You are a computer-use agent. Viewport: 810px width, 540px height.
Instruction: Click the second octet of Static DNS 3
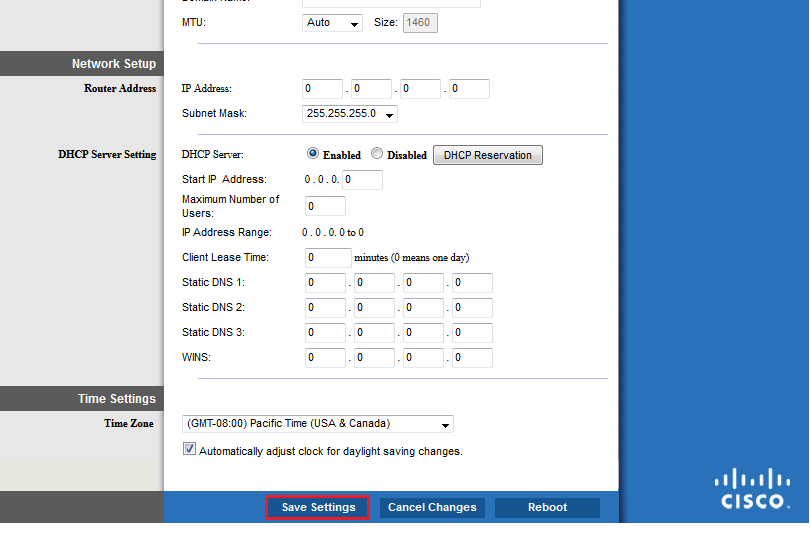point(375,333)
